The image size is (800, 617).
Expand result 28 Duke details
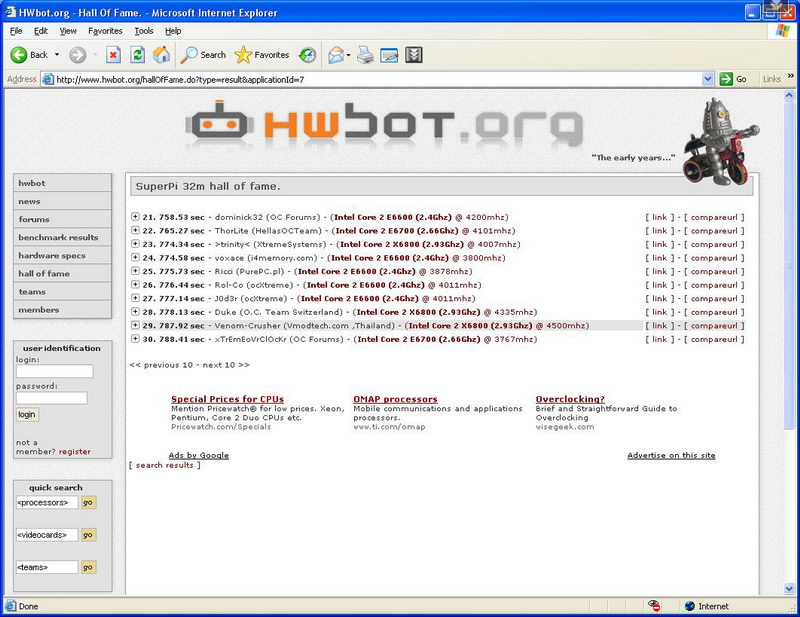click(135, 311)
